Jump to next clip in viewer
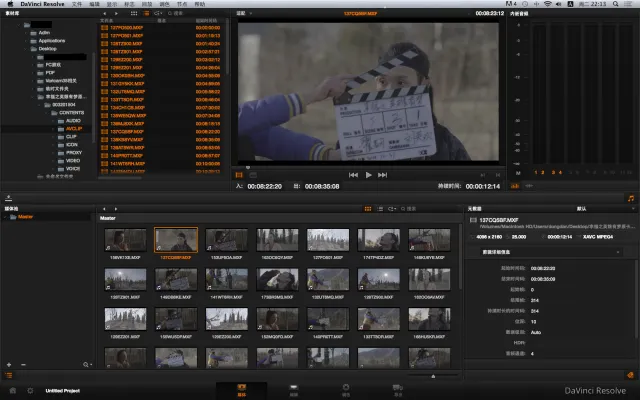640x400 pixels. click(x=382, y=175)
